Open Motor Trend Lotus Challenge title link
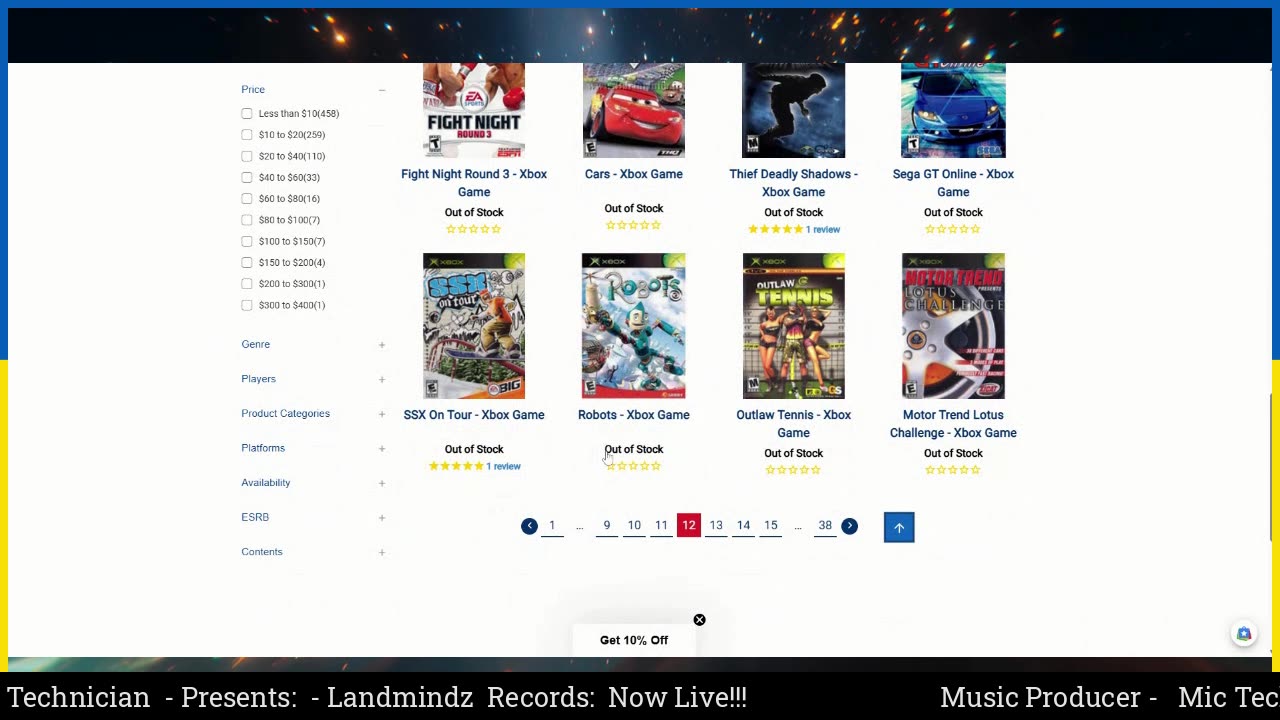The height and width of the screenshot is (720, 1280). pyautogui.click(x=953, y=424)
